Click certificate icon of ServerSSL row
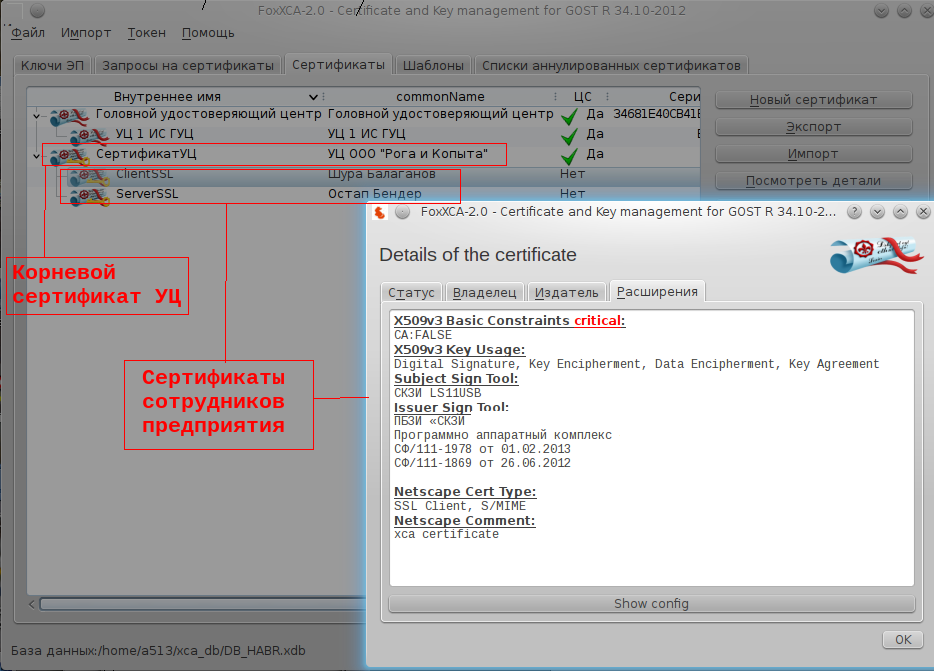The width and height of the screenshot is (934, 671). click(89, 196)
